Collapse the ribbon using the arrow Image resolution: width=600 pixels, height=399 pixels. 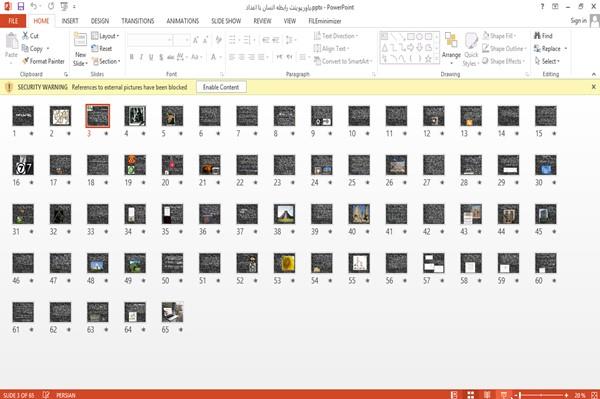pyautogui.click(x=594, y=74)
